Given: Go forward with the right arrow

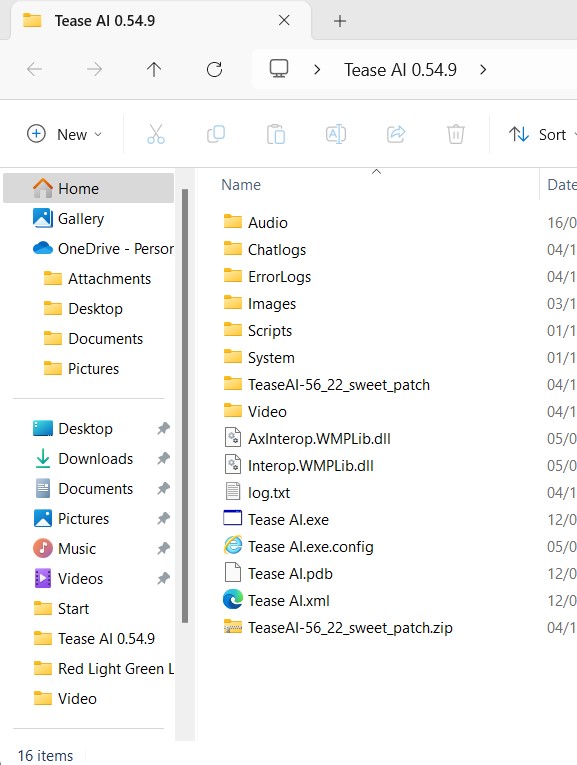Looking at the screenshot, I should point(94,70).
